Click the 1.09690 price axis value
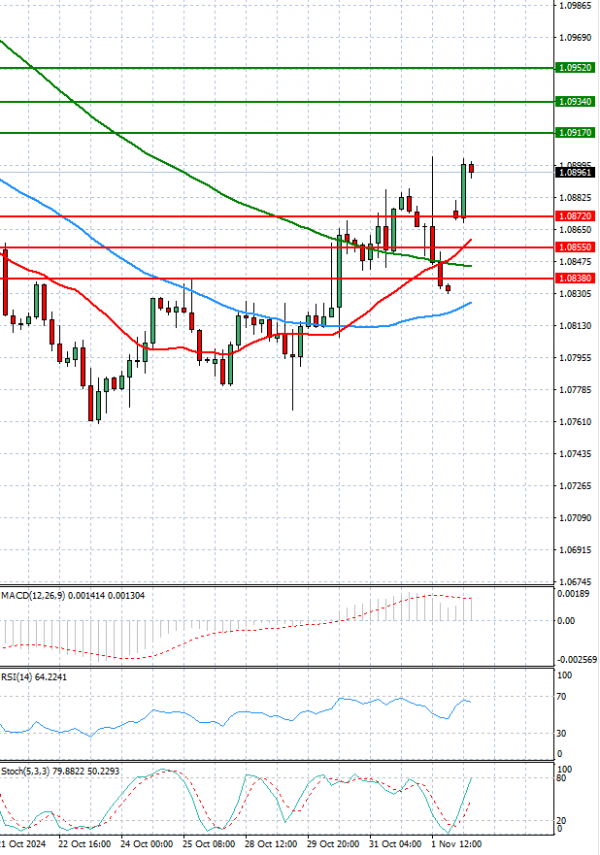The height and width of the screenshot is (855, 600). (575, 38)
